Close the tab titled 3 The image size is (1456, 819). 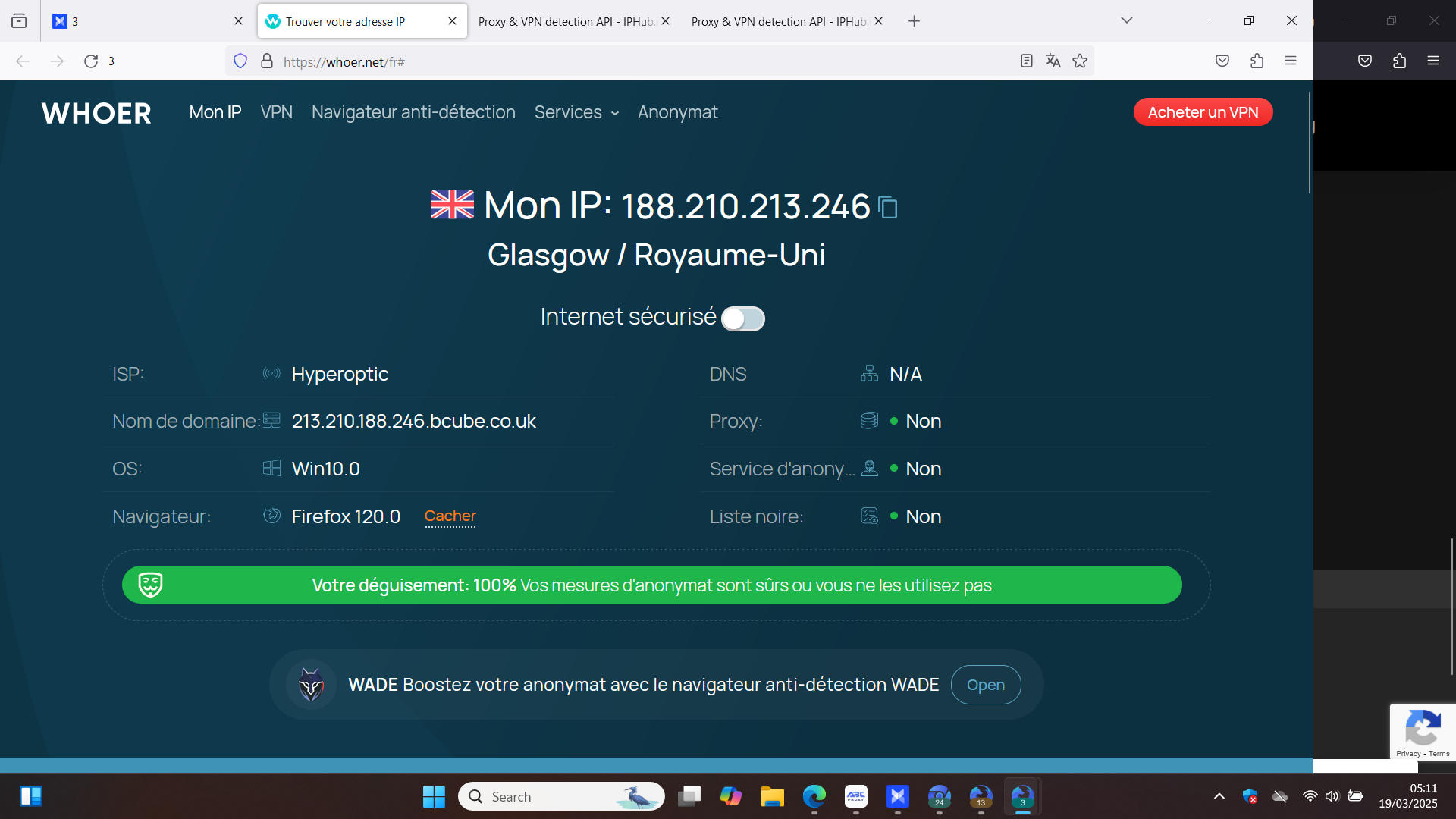pyautogui.click(x=239, y=21)
